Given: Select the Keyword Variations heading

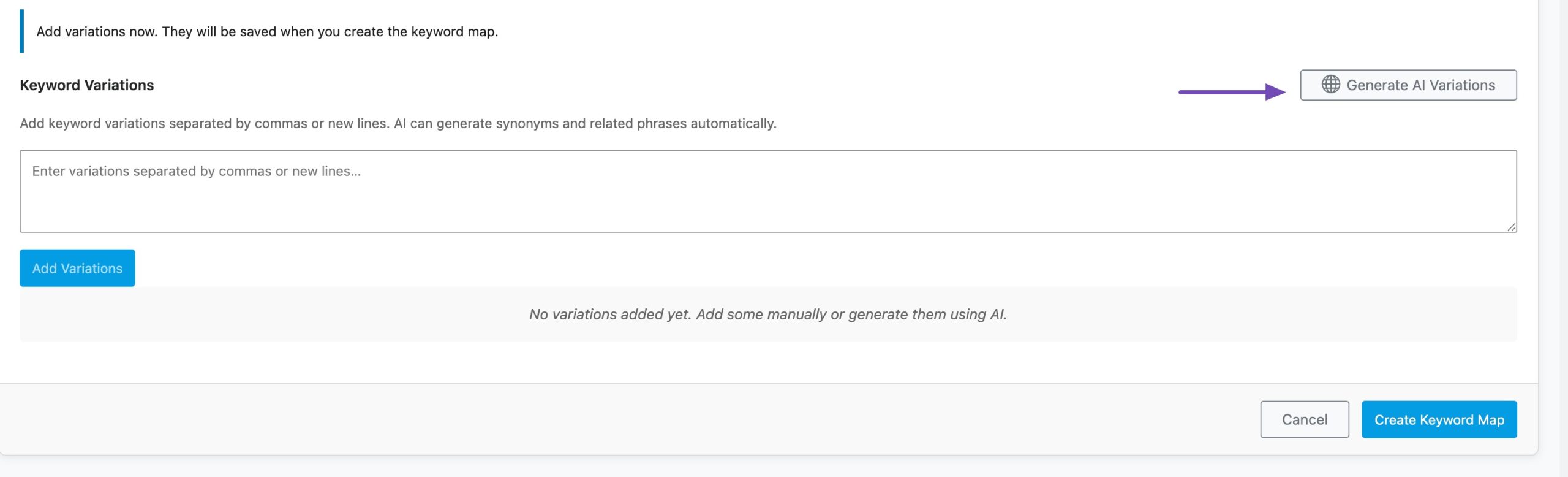Looking at the screenshot, I should click(87, 85).
